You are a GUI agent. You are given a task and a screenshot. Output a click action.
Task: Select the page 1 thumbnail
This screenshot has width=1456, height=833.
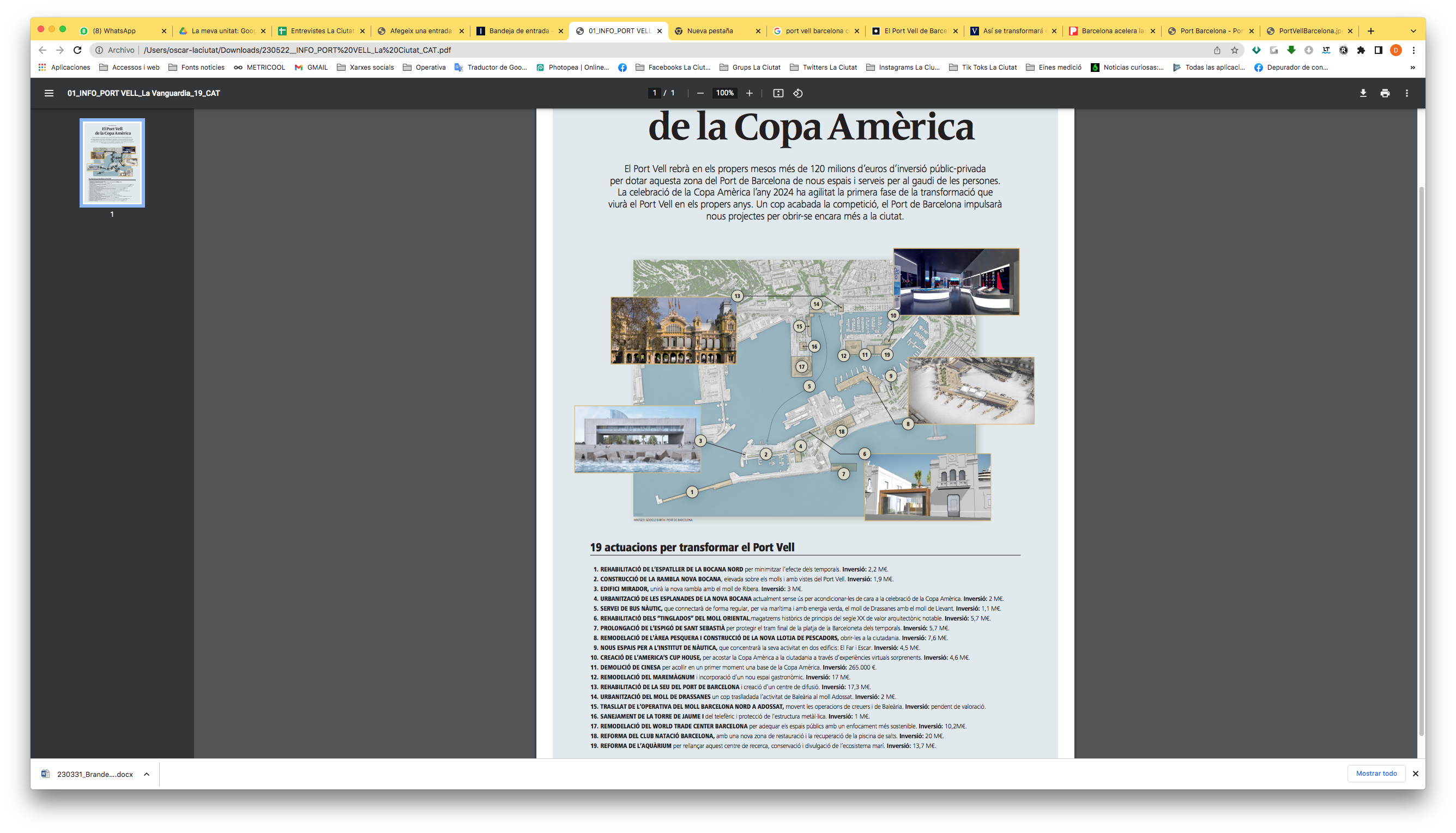coord(112,162)
